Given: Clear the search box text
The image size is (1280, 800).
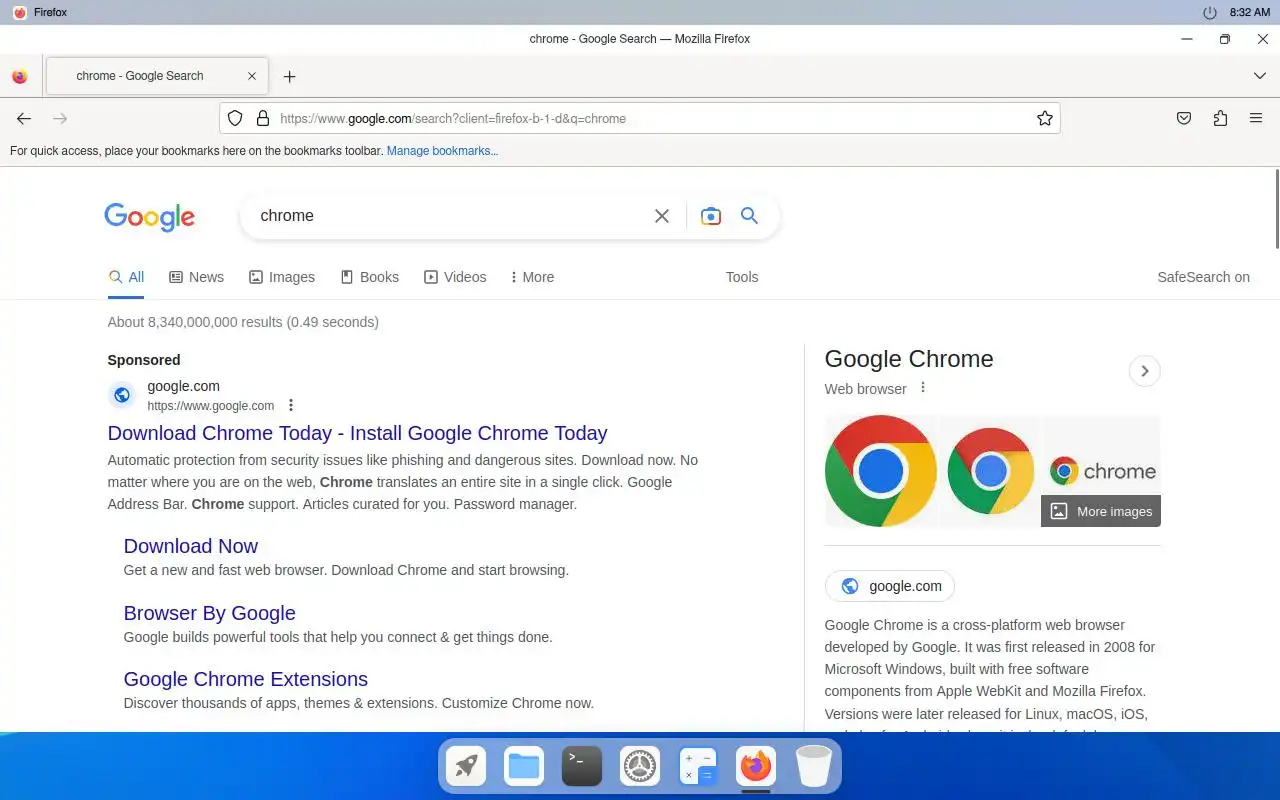Looking at the screenshot, I should [x=662, y=216].
